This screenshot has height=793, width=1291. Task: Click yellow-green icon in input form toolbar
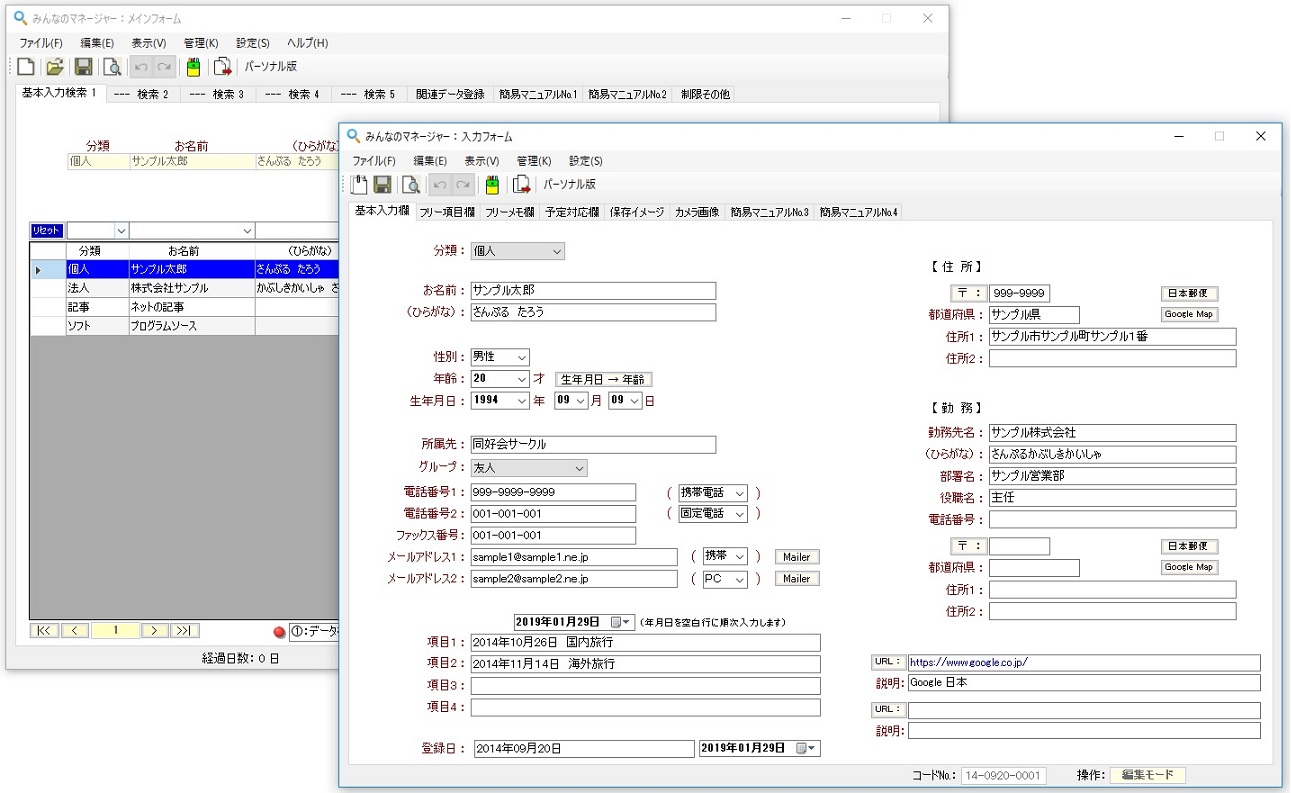(x=491, y=185)
